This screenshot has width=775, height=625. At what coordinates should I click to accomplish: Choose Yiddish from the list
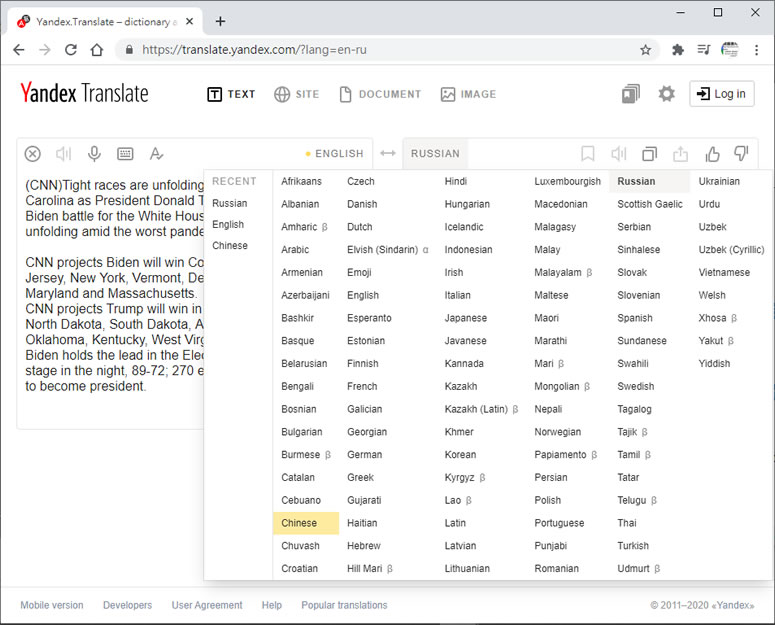714,364
